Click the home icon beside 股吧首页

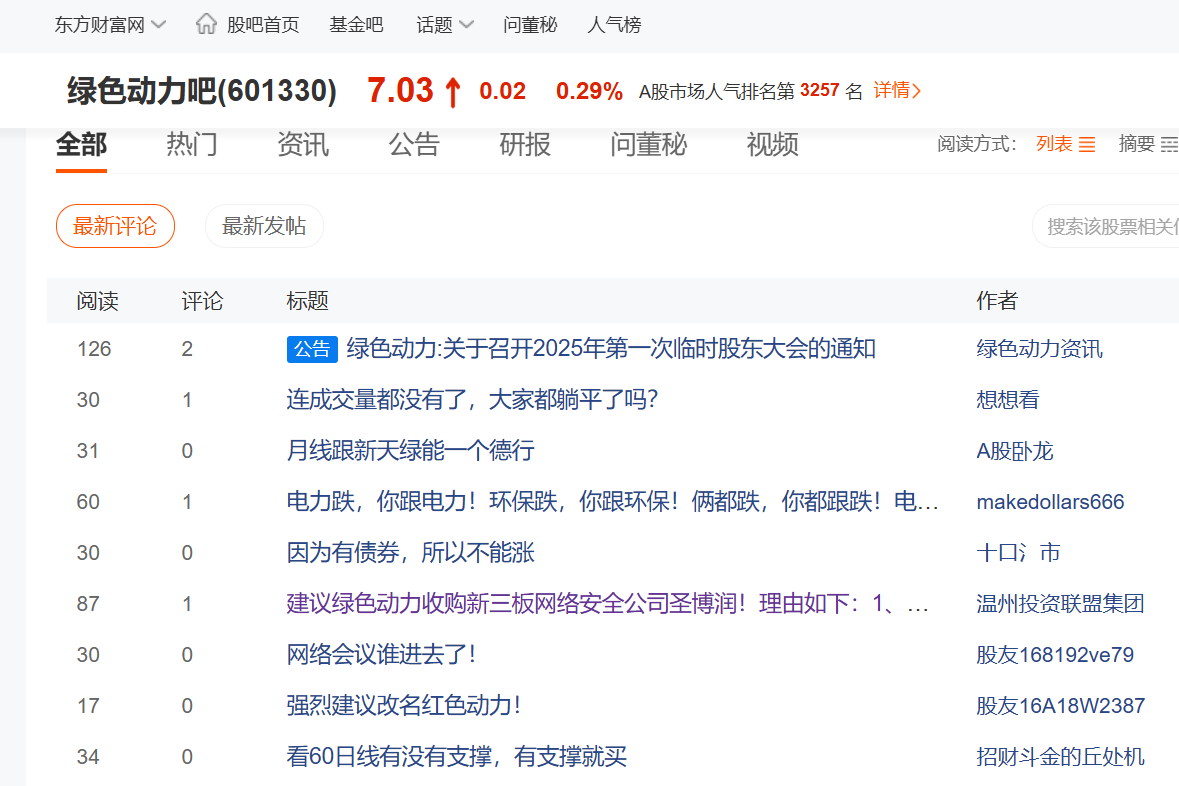click(x=206, y=24)
